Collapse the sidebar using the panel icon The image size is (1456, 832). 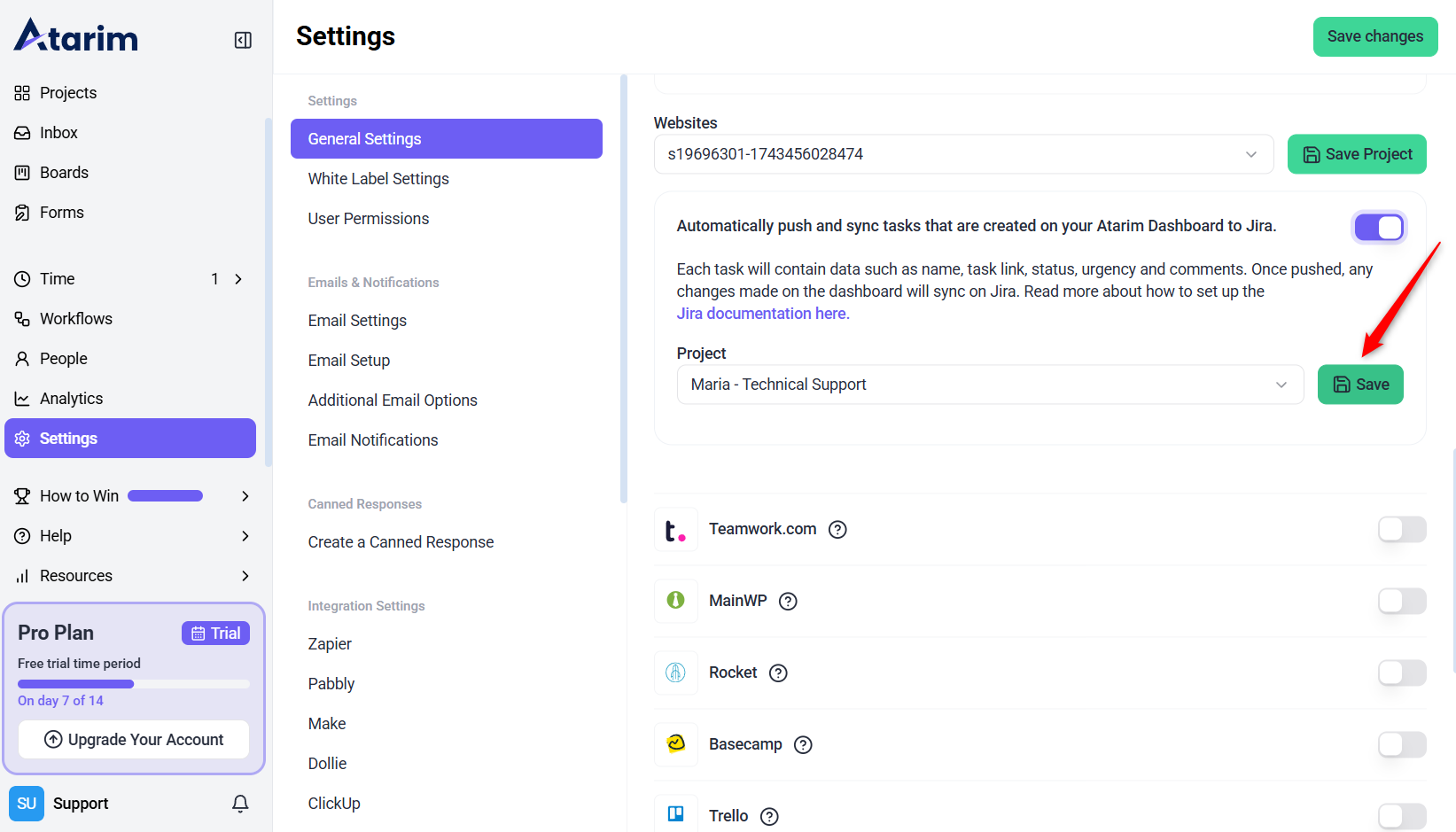(x=243, y=40)
